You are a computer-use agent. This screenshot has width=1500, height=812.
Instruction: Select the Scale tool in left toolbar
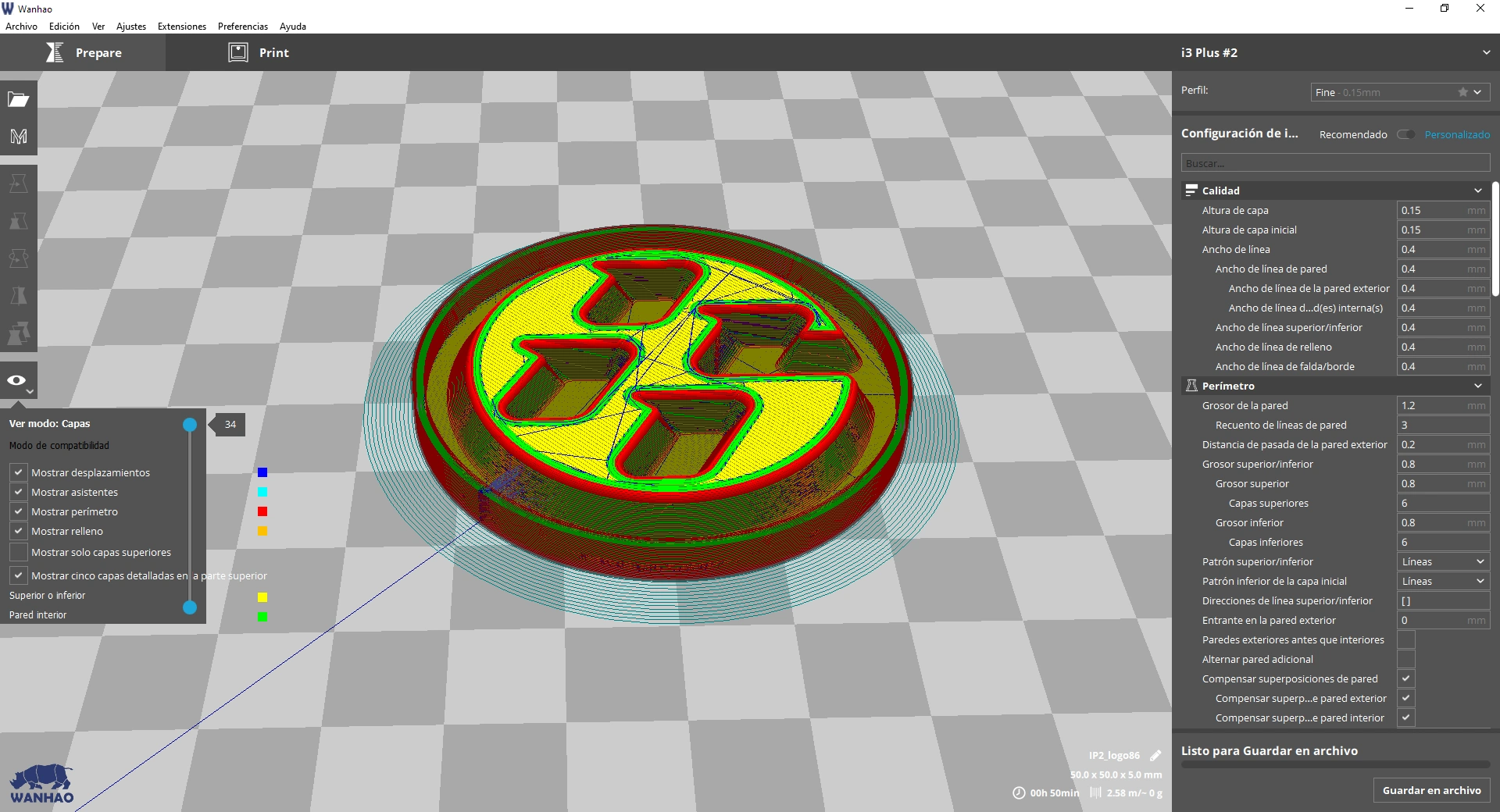(x=19, y=221)
